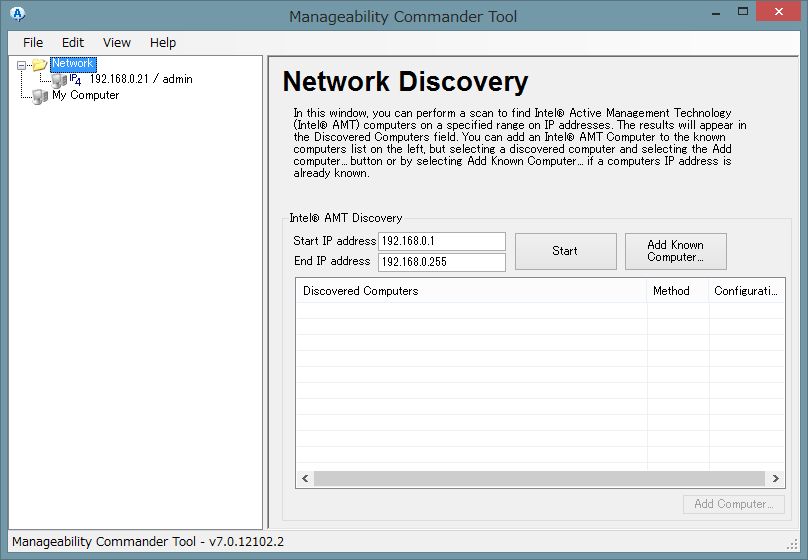
Task: Click the Configuration column header
Action: (x=747, y=291)
